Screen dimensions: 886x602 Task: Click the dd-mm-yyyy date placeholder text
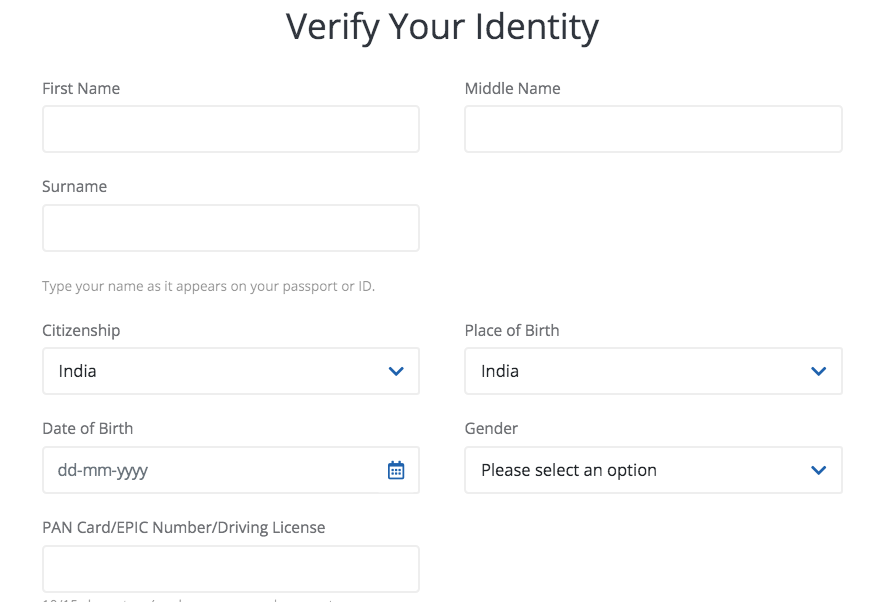(103, 470)
